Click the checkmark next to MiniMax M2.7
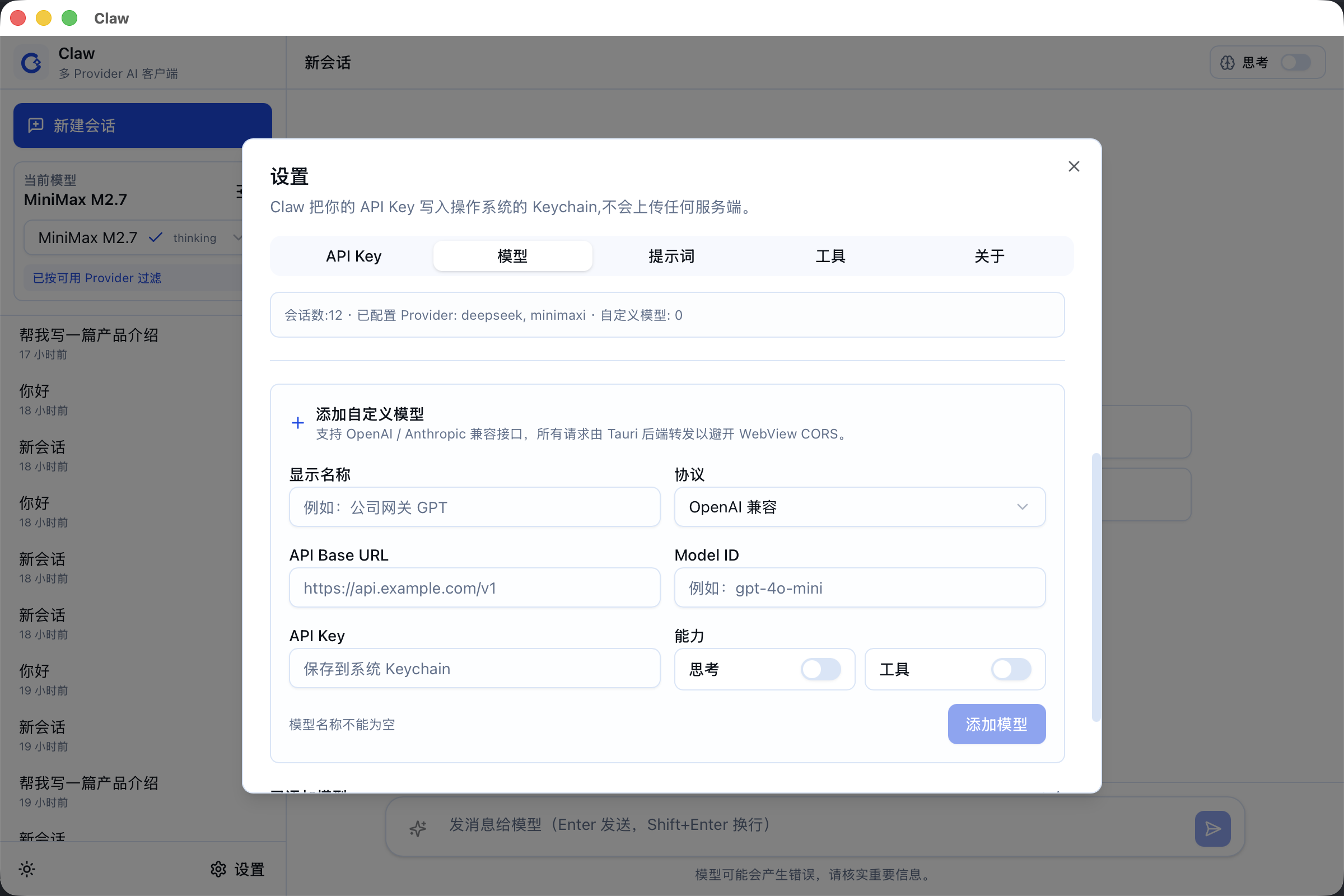1344x896 pixels. pyautogui.click(x=156, y=237)
